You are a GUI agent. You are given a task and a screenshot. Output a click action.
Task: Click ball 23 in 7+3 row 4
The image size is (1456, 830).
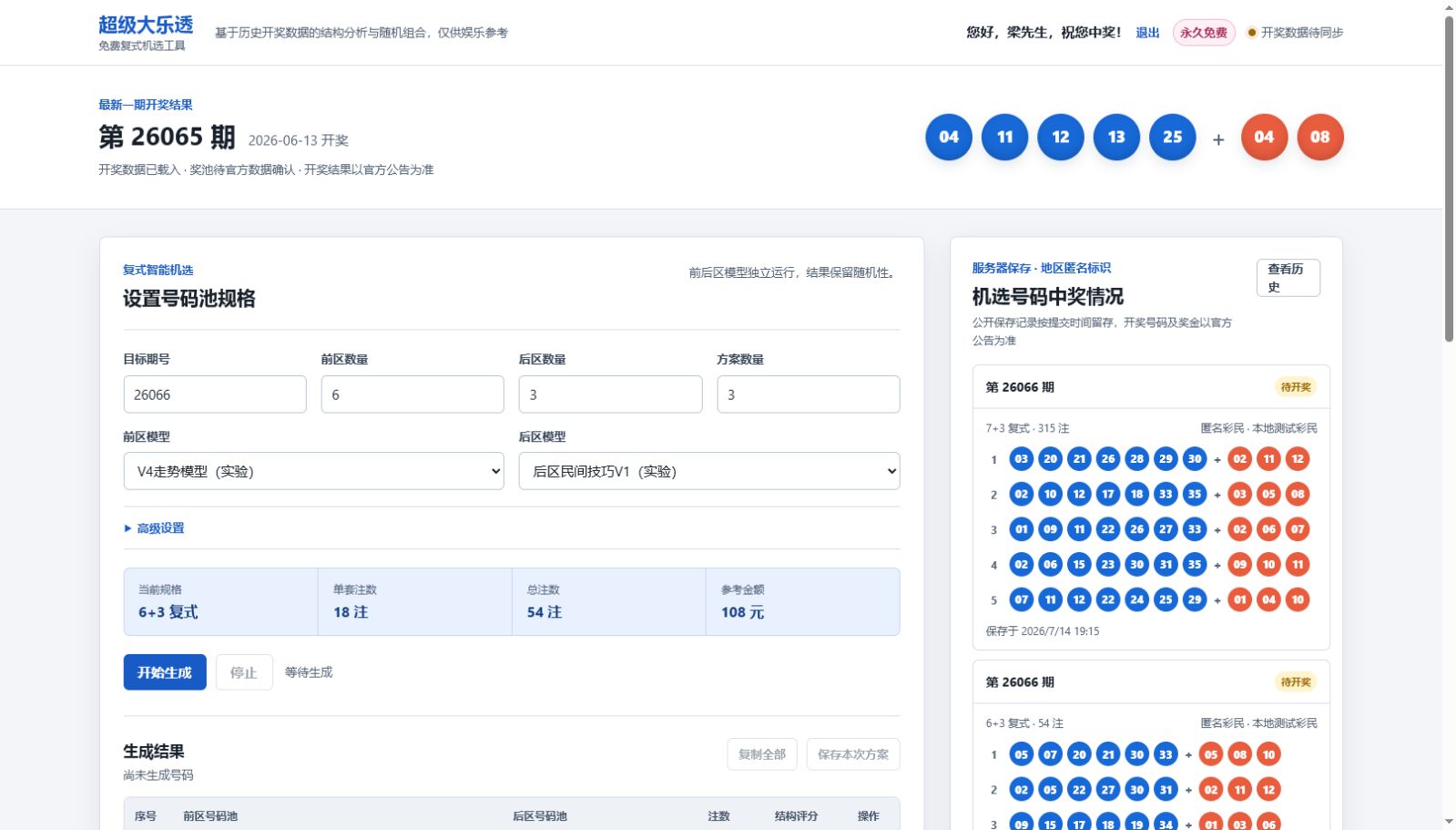pyautogui.click(x=1108, y=565)
